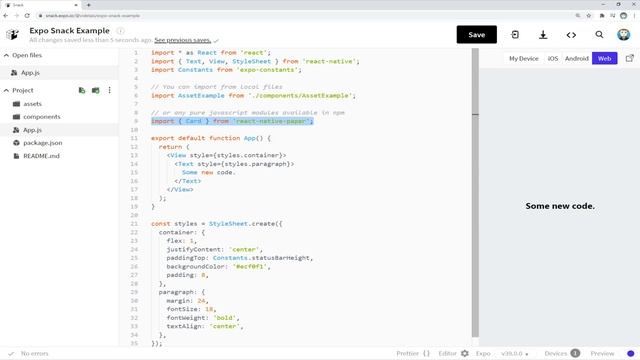640x360 pixels.
Task: Click the editor vertical scrollbar
Action: click(475, 192)
